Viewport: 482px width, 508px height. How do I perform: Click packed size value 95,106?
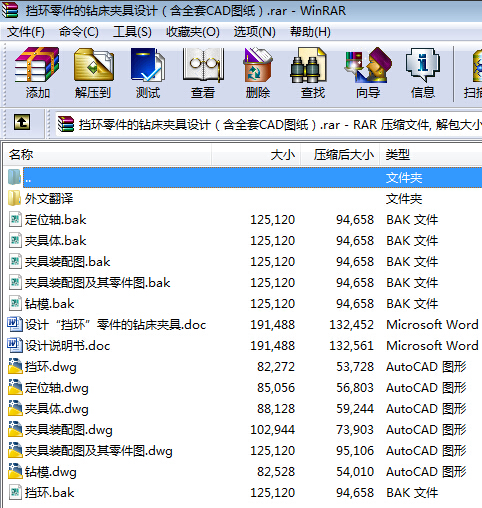(x=355, y=451)
